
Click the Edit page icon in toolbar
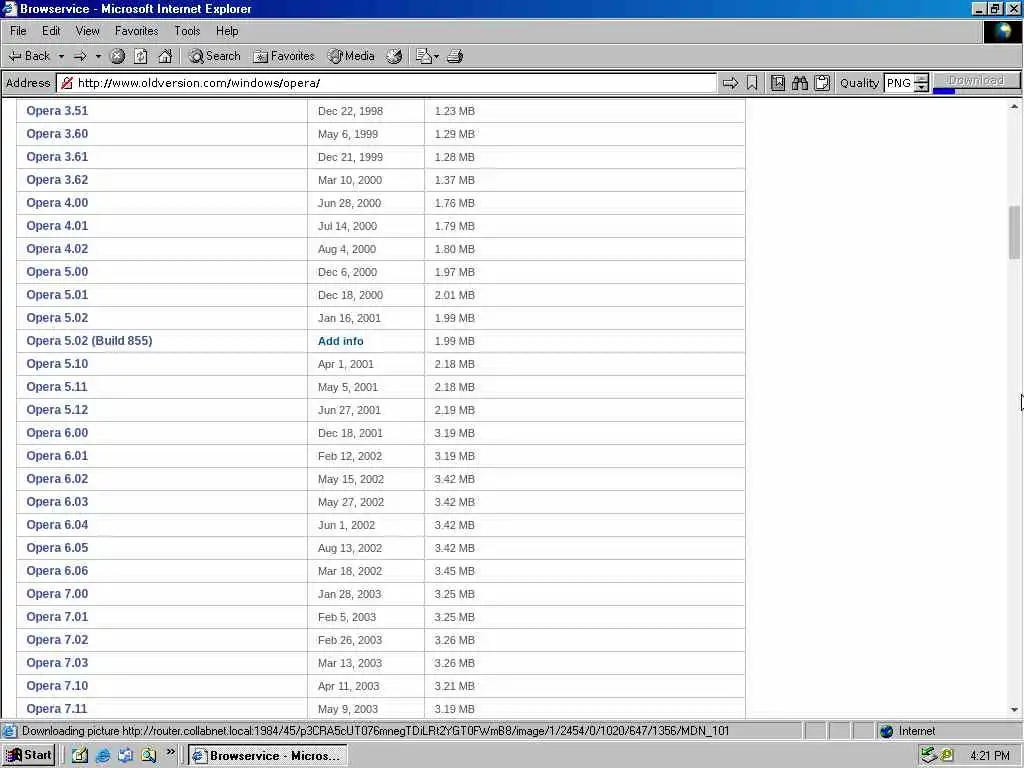[x=423, y=56]
